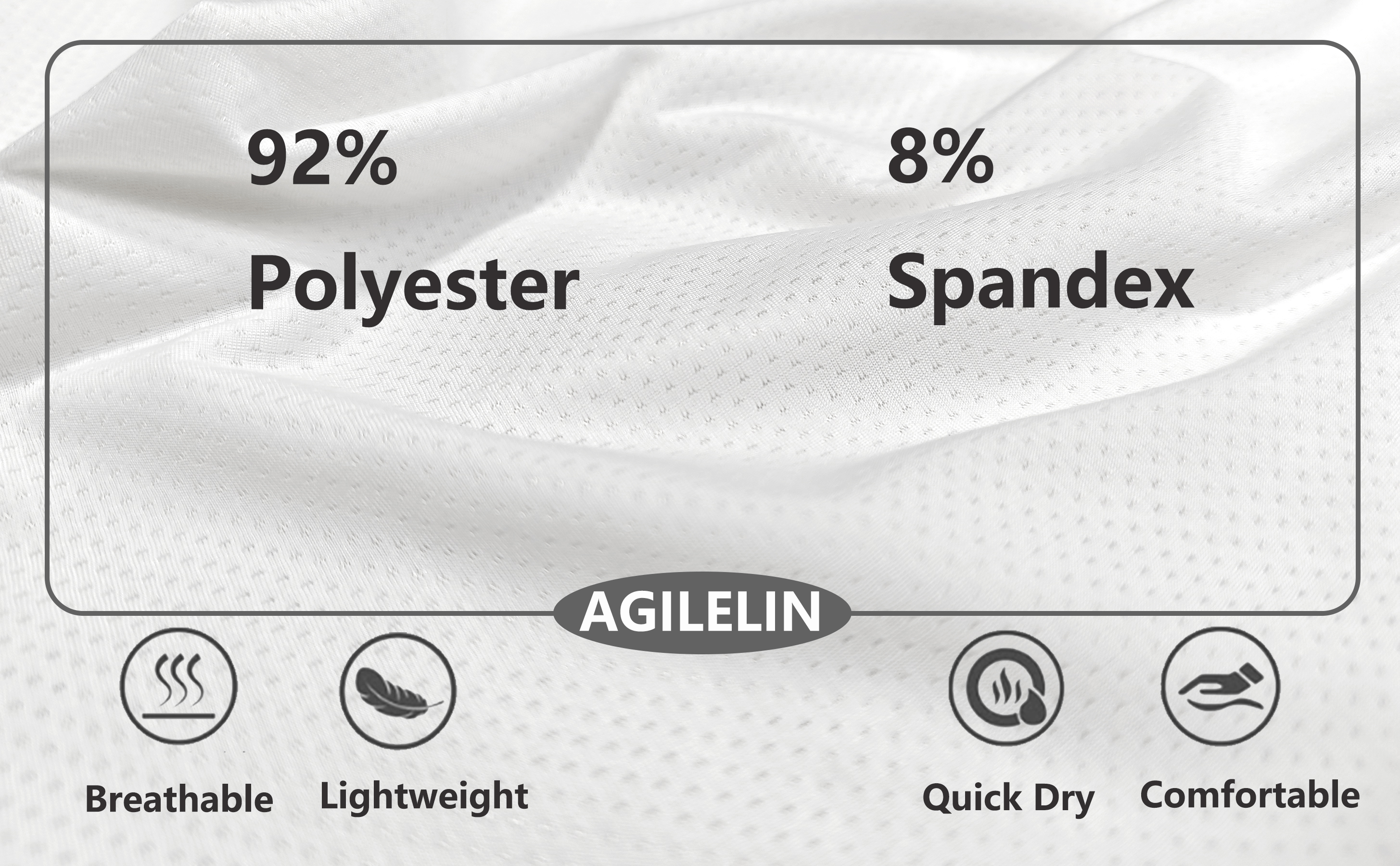This screenshot has height=866, width=1400.
Task: Select the Breathable text label
Action: [x=178, y=800]
